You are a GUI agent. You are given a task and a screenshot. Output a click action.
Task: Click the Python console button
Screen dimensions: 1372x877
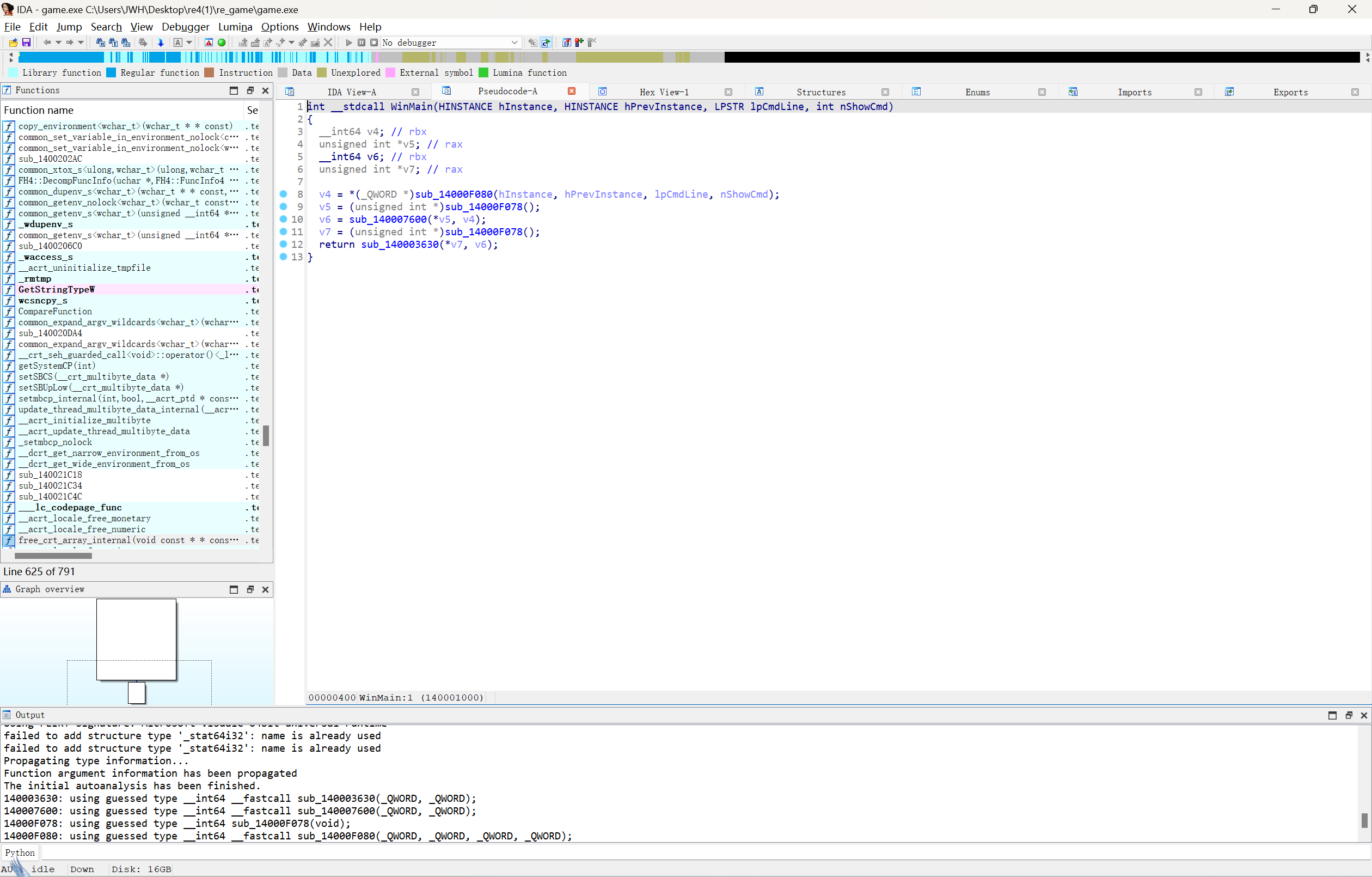(20, 852)
